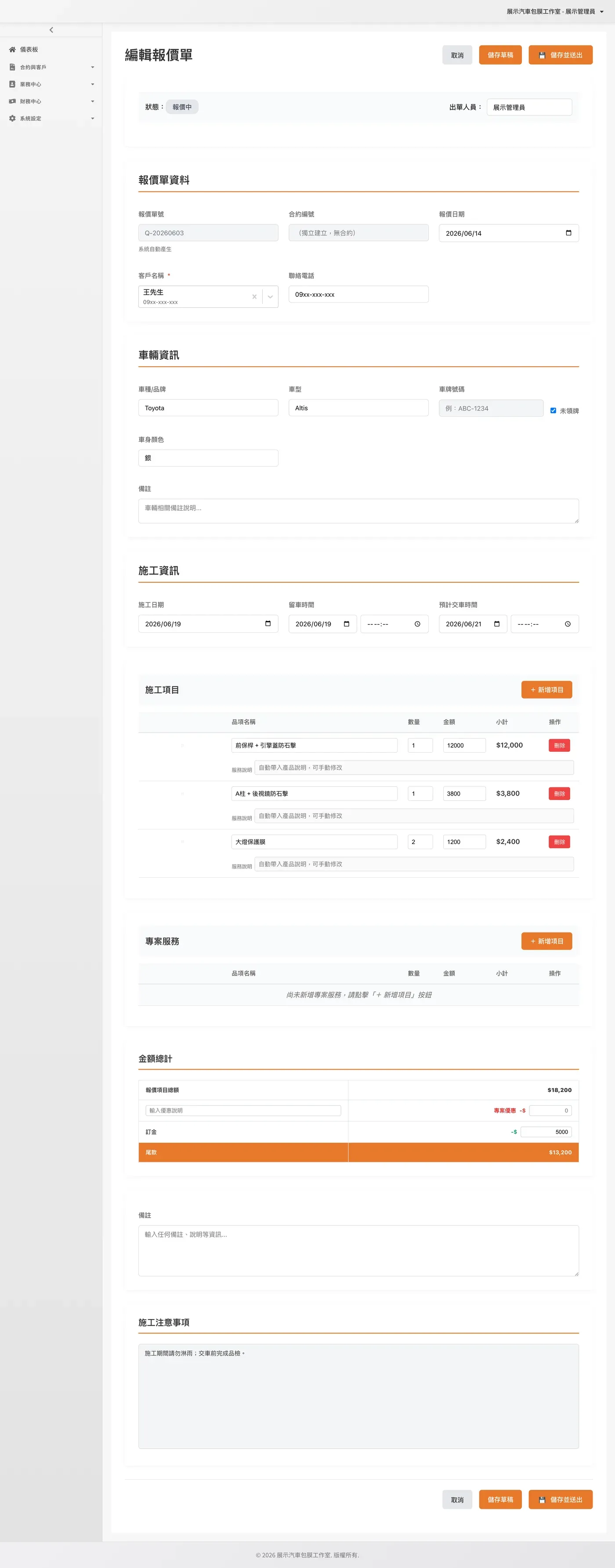Click amount field showing 12000
This screenshot has height=1568, width=615.
[x=464, y=745]
